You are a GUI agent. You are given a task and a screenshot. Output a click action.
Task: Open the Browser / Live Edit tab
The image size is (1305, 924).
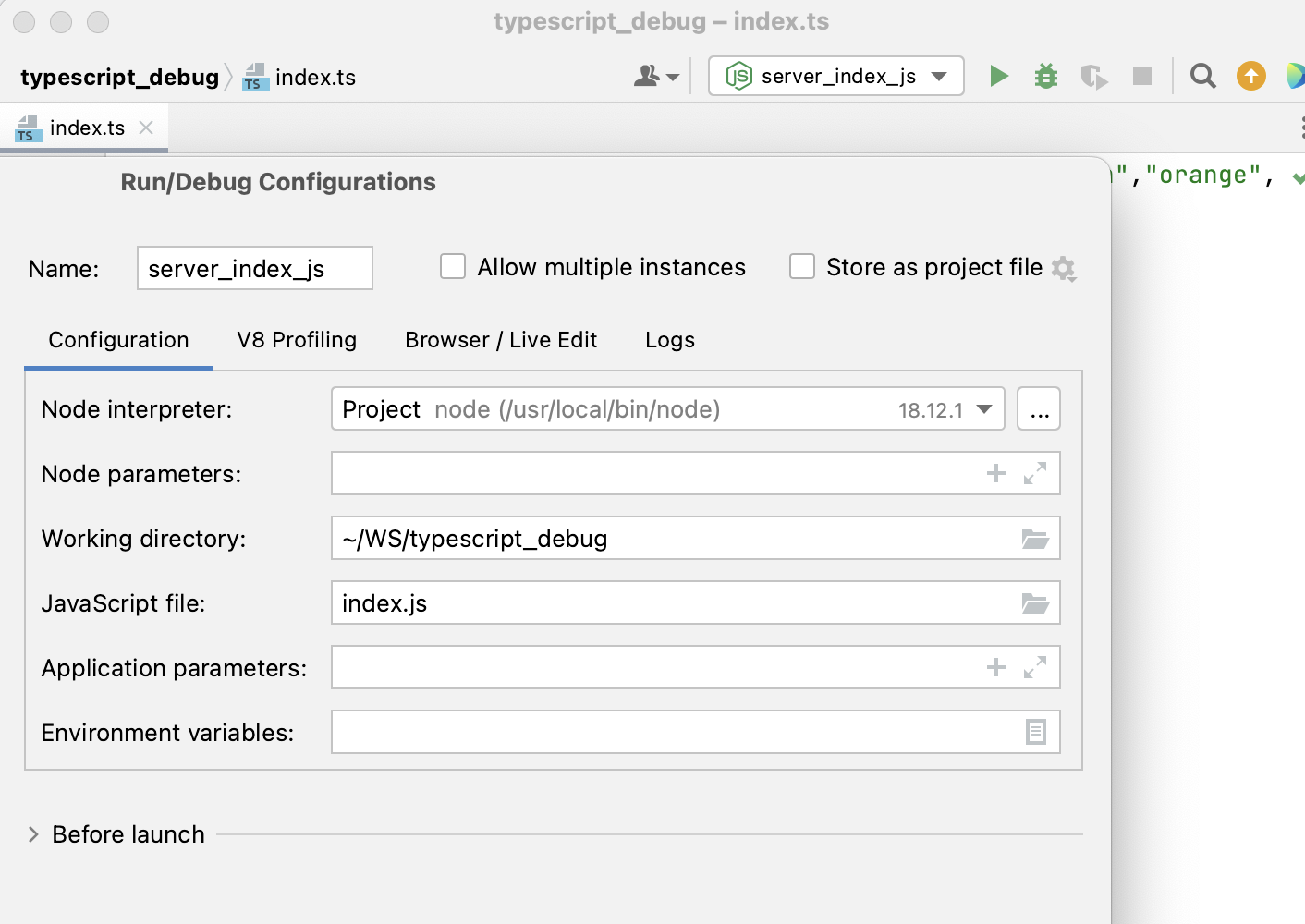point(500,340)
